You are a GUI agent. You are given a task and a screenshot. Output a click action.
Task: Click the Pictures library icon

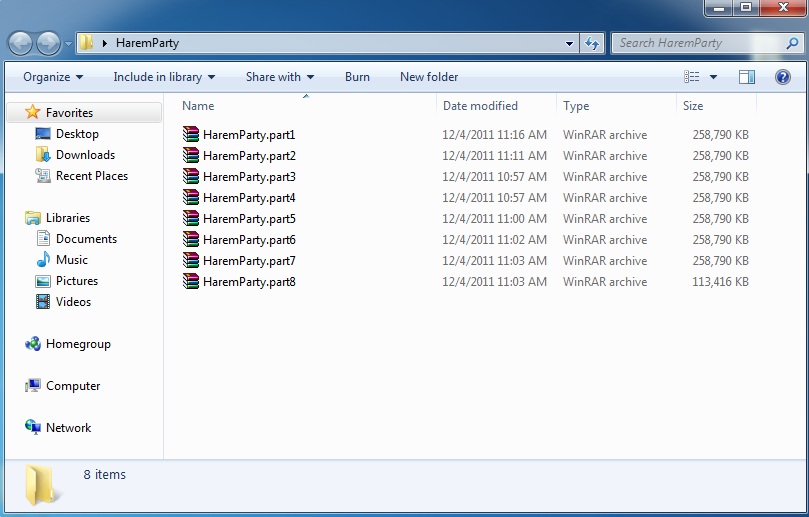(43, 281)
